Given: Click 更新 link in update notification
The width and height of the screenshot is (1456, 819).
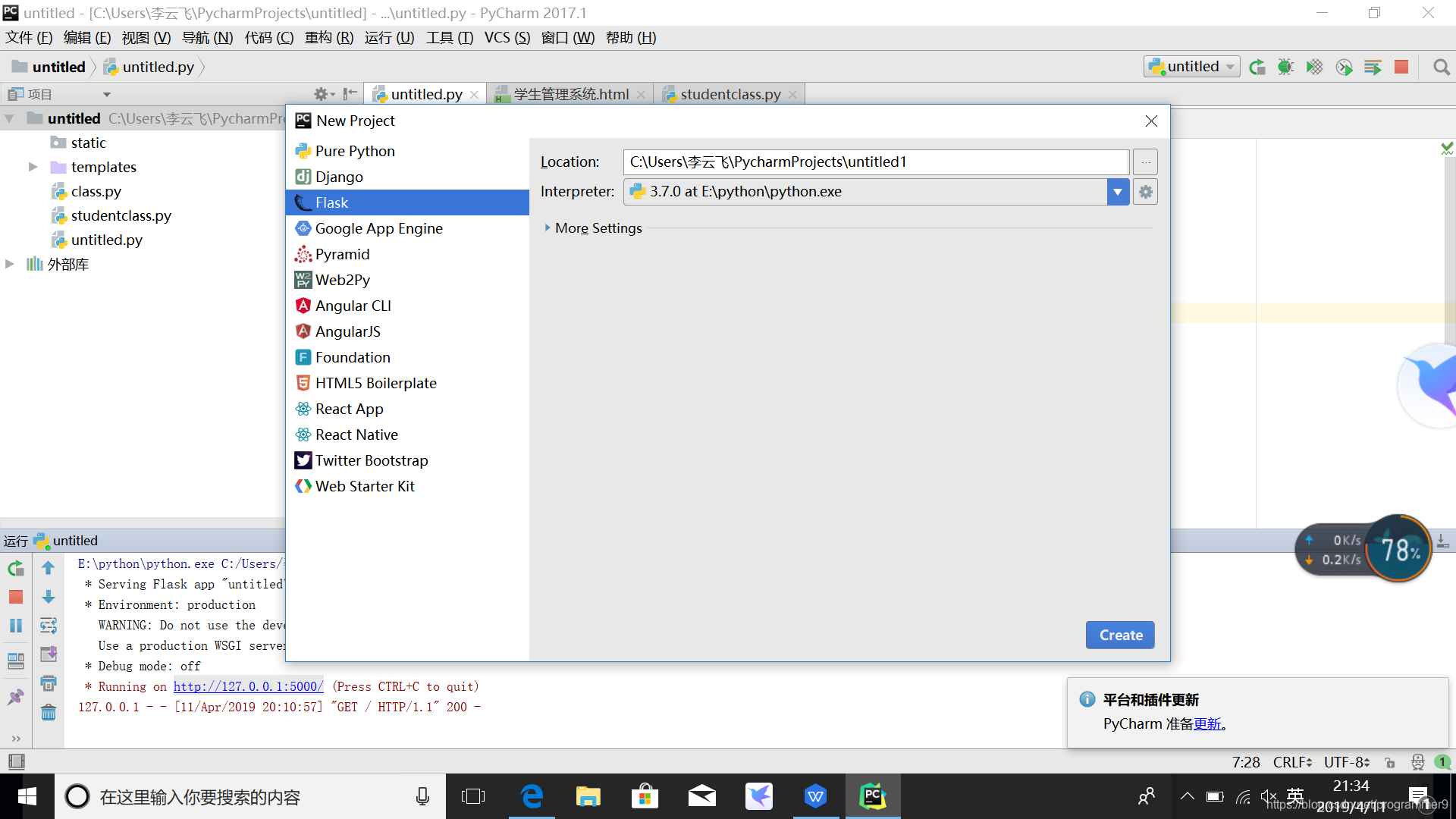Looking at the screenshot, I should (1207, 724).
